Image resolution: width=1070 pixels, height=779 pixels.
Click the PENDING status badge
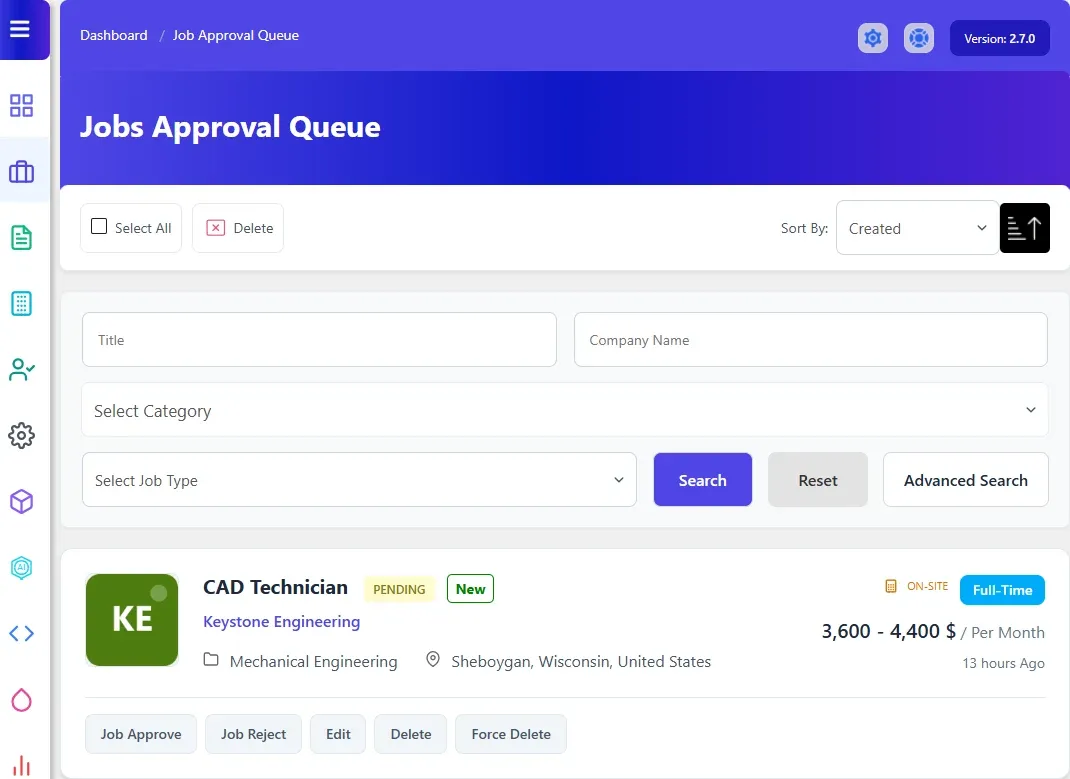(x=399, y=589)
